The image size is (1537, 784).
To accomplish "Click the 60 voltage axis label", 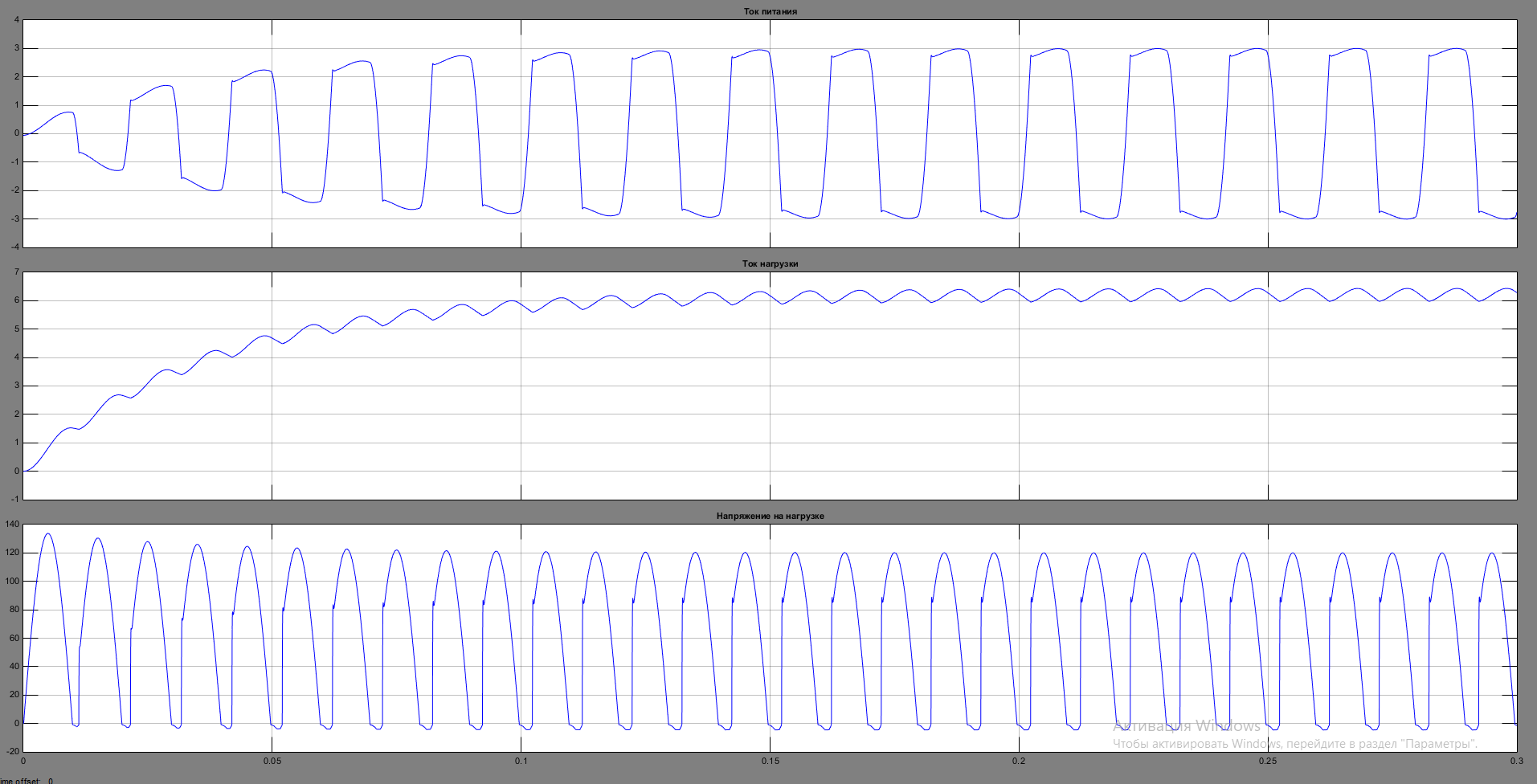I will tap(14, 638).
